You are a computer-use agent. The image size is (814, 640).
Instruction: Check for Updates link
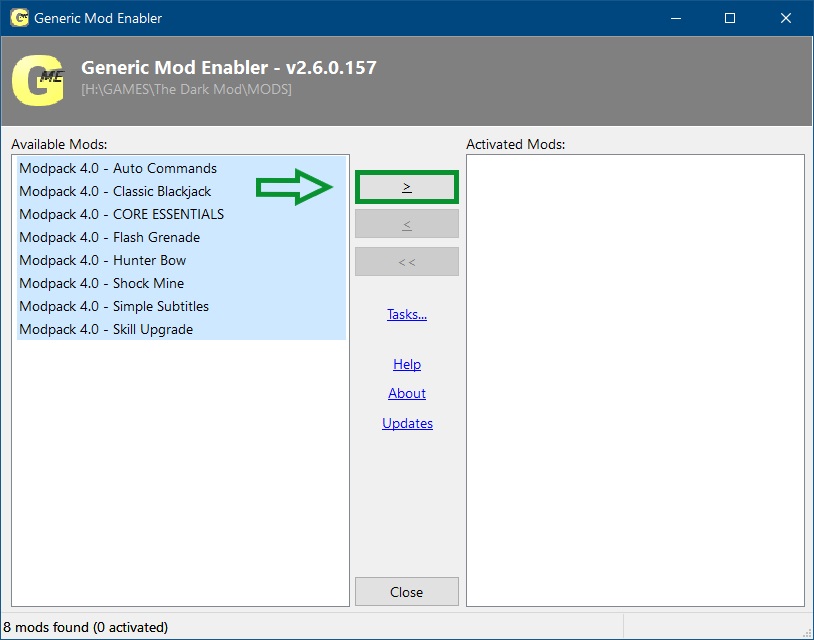[407, 423]
